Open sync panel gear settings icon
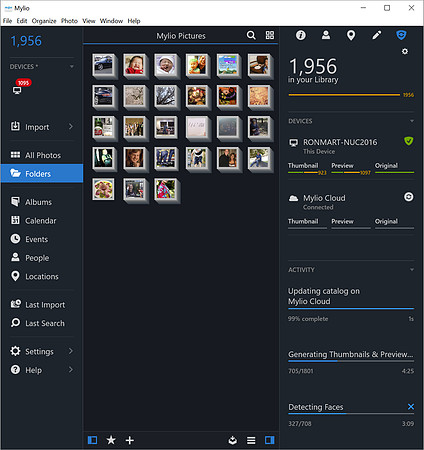The image size is (424, 450). click(x=405, y=51)
